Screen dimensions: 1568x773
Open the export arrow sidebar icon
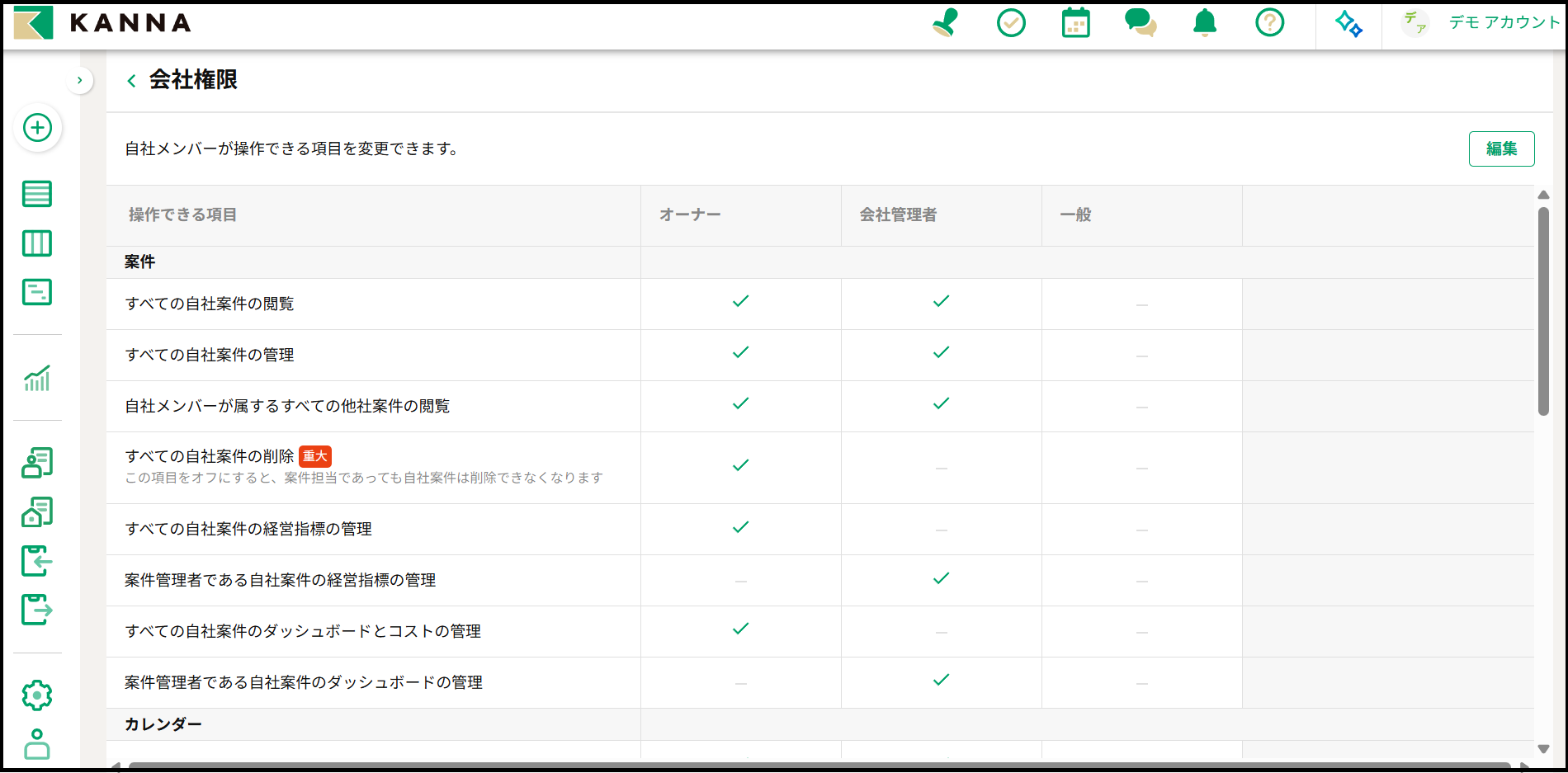click(37, 610)
